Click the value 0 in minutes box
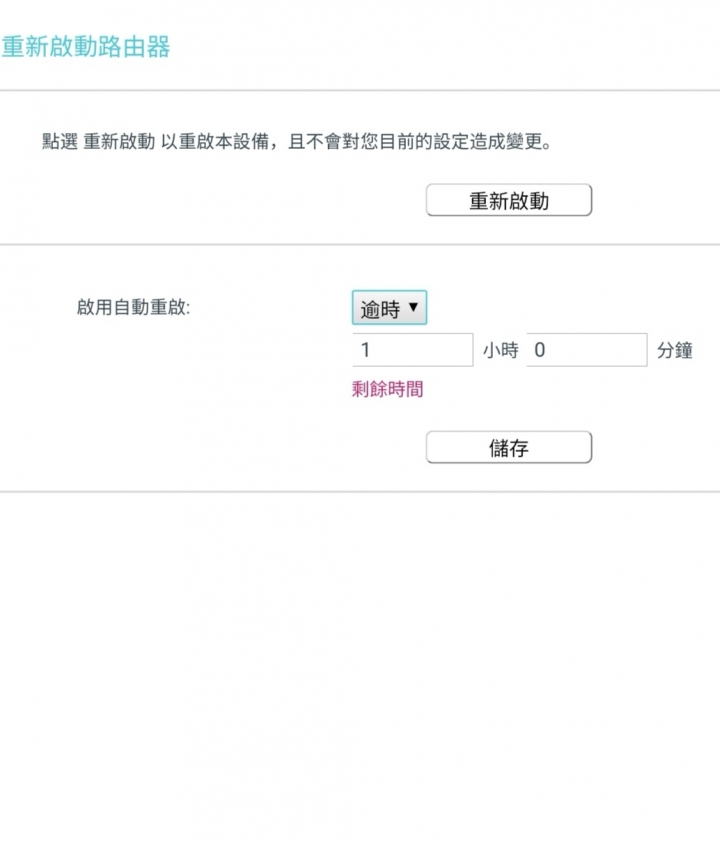 point(540,350)
